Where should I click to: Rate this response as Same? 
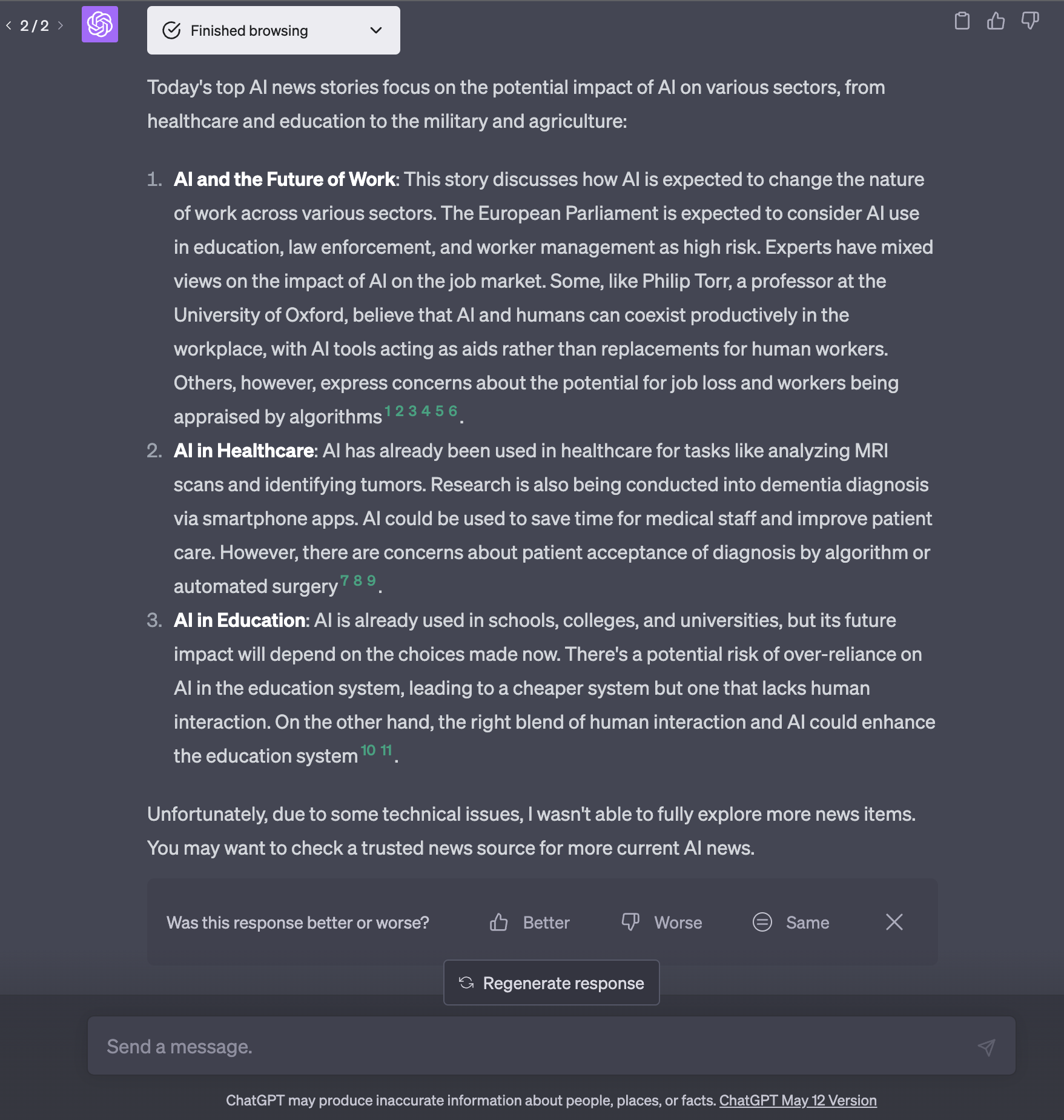tap(791, 923)
